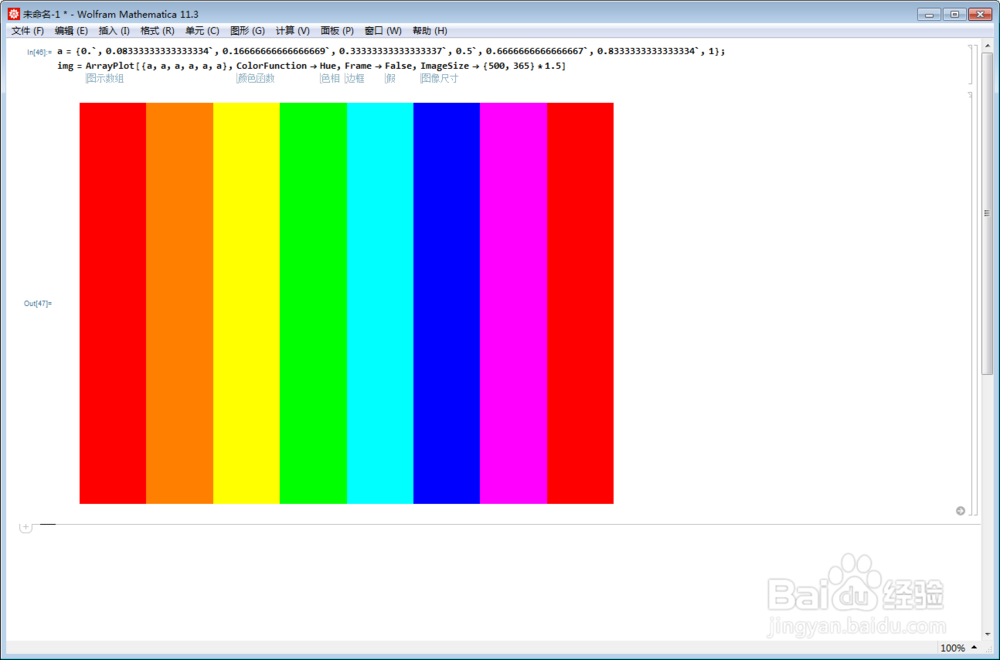Click the green stripe in the plot
Viewport: 1000px width, 660px height.
(x=313, y=303)
